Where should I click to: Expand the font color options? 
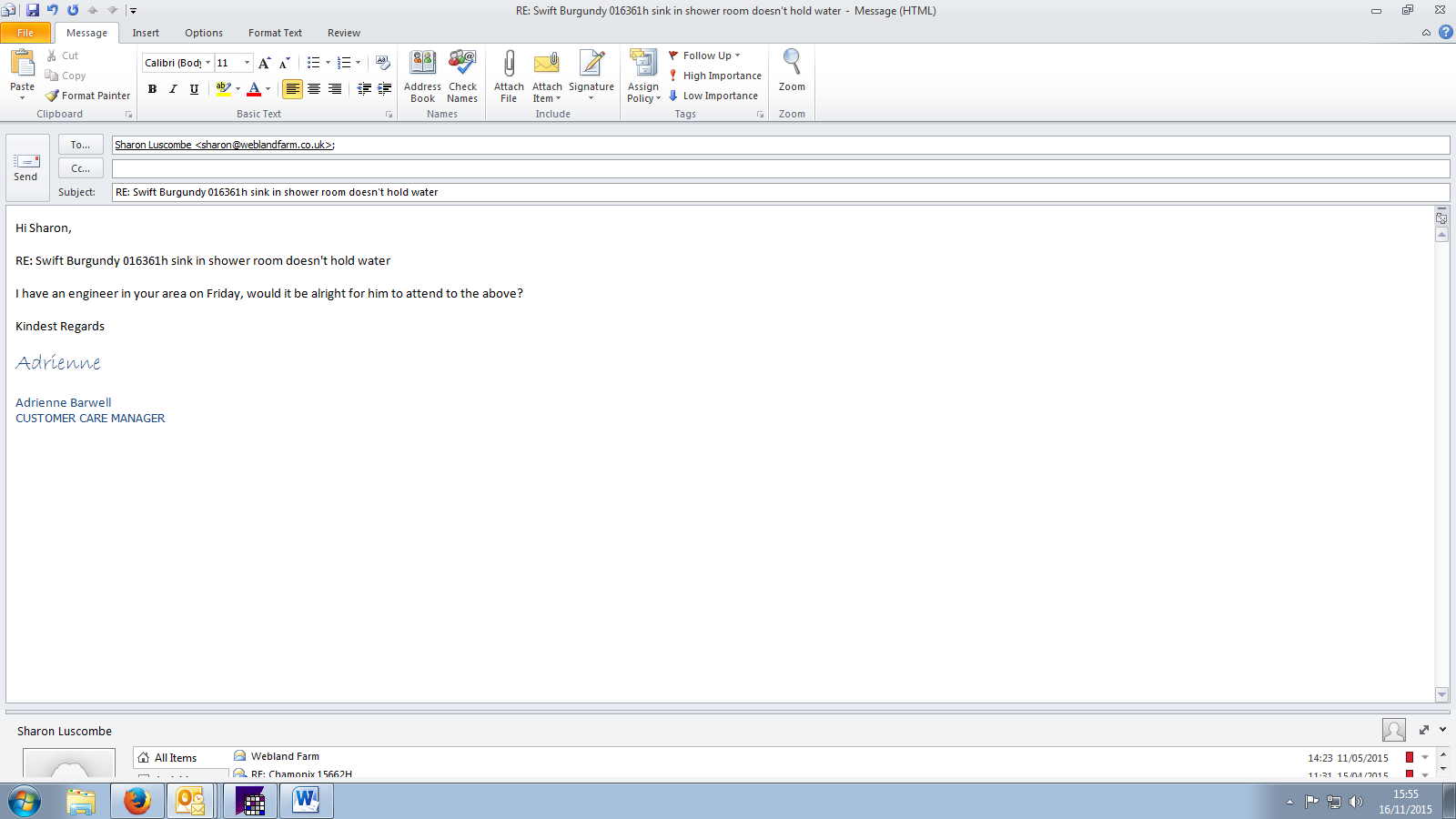pyautogui.click(x=268, y=88)
